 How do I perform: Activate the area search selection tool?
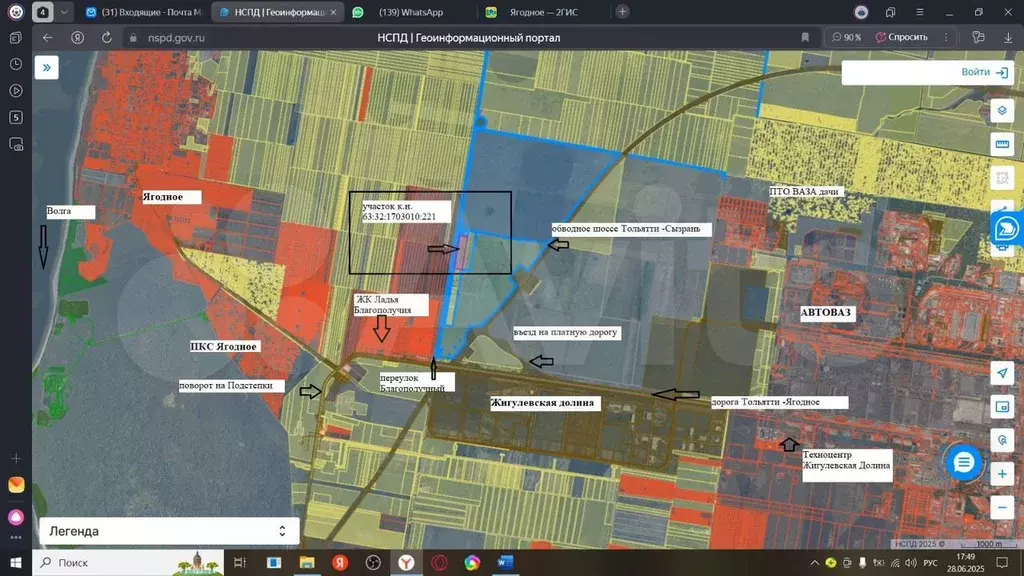coord(1002,178)
